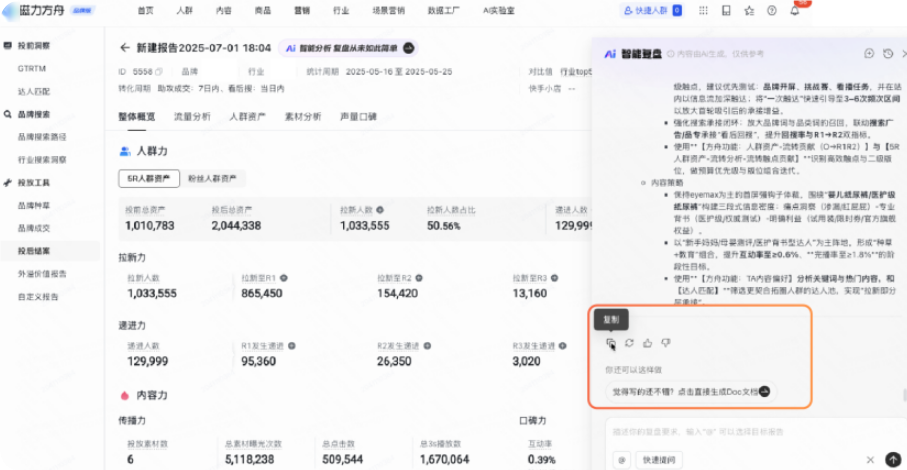Click the 快捷人群 button
This screenshot has height=470, width=907.
coord(652,10)
